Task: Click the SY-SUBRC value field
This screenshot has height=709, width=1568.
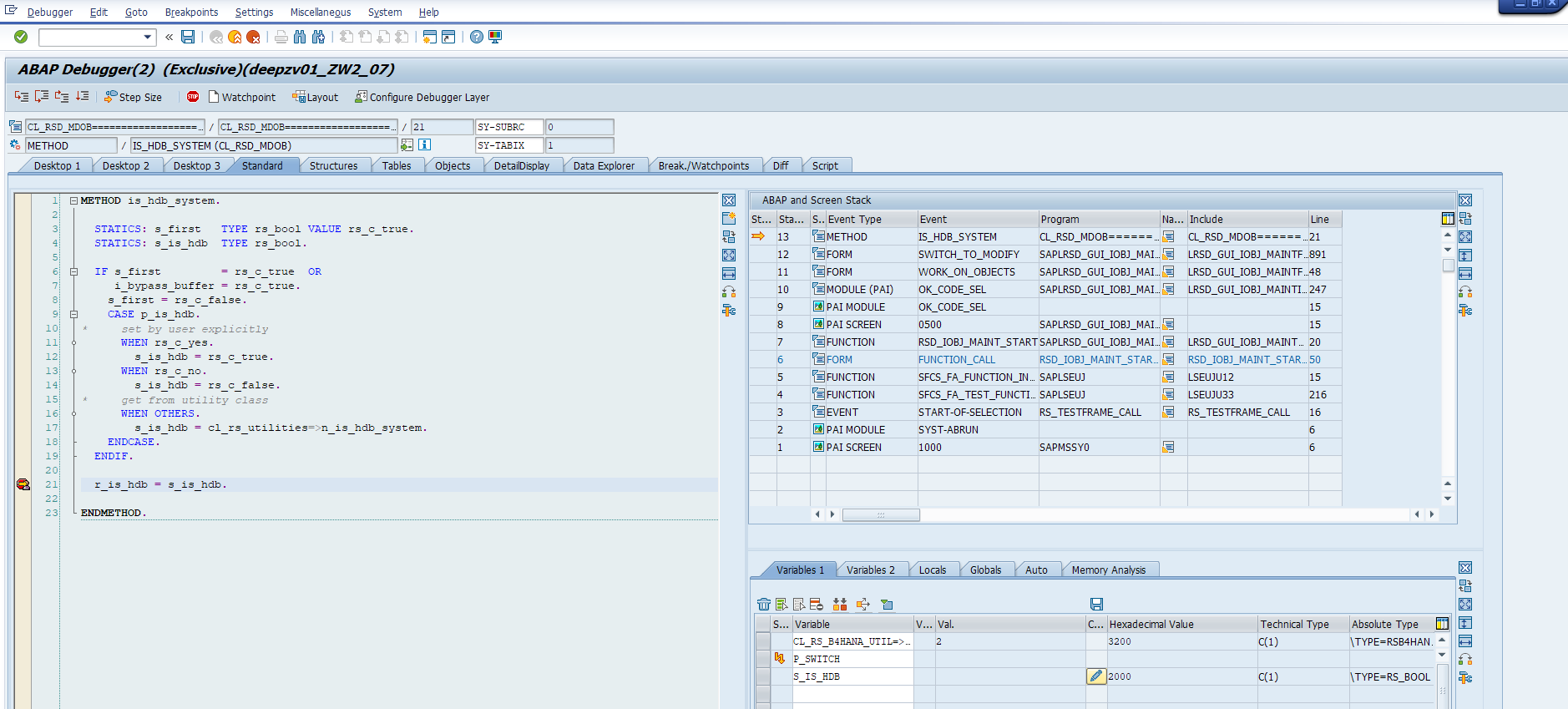Action: tap(579, 127)
